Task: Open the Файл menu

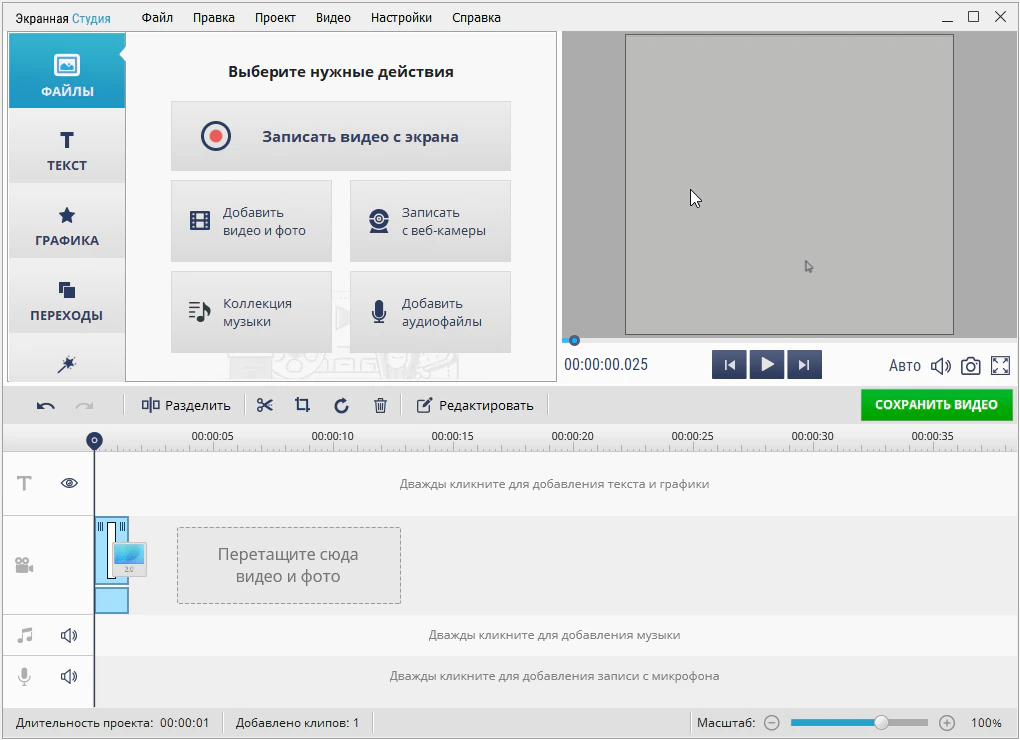Action: (x=157, y=18)
